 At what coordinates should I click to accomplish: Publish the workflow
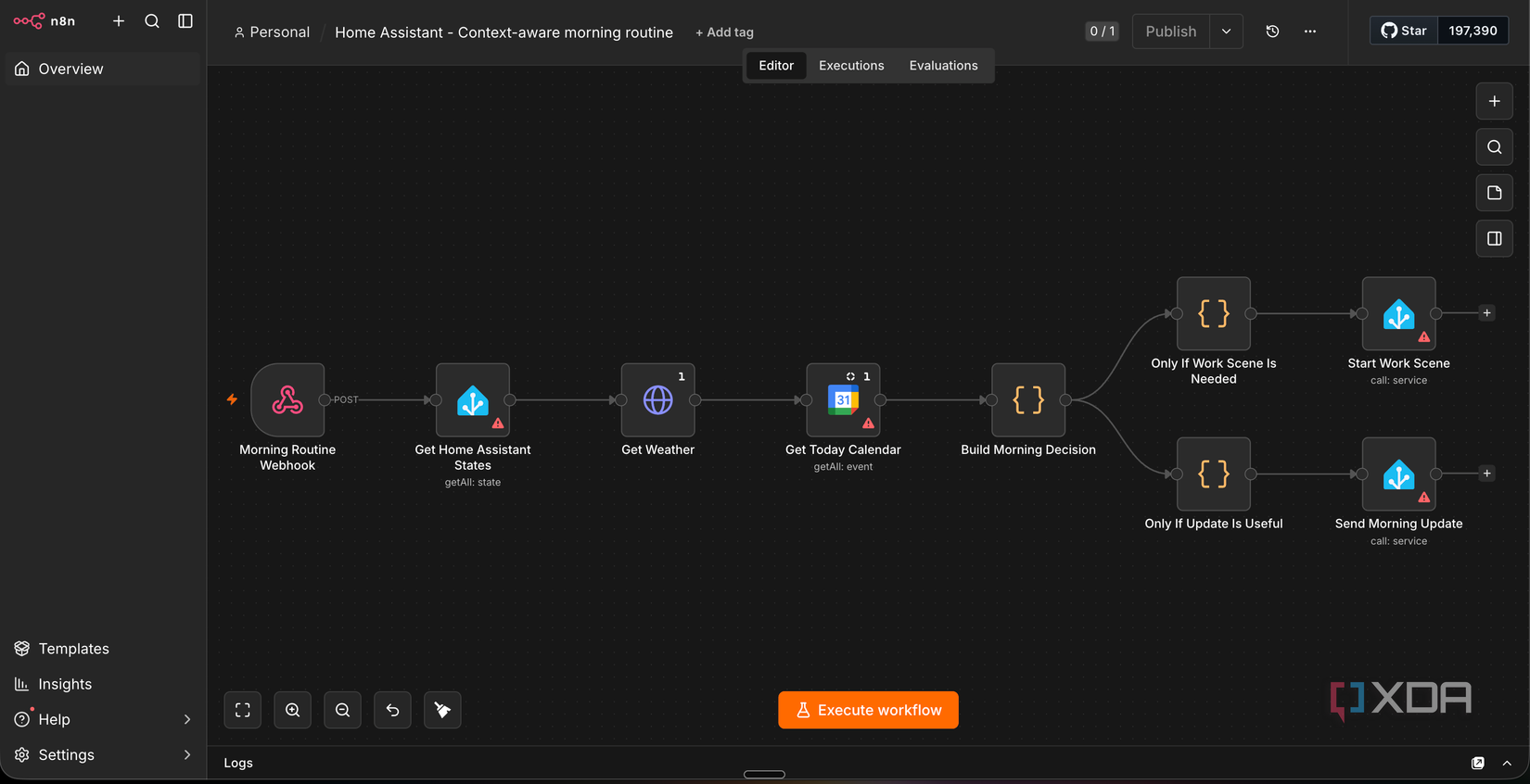[x=1171, y=32]
